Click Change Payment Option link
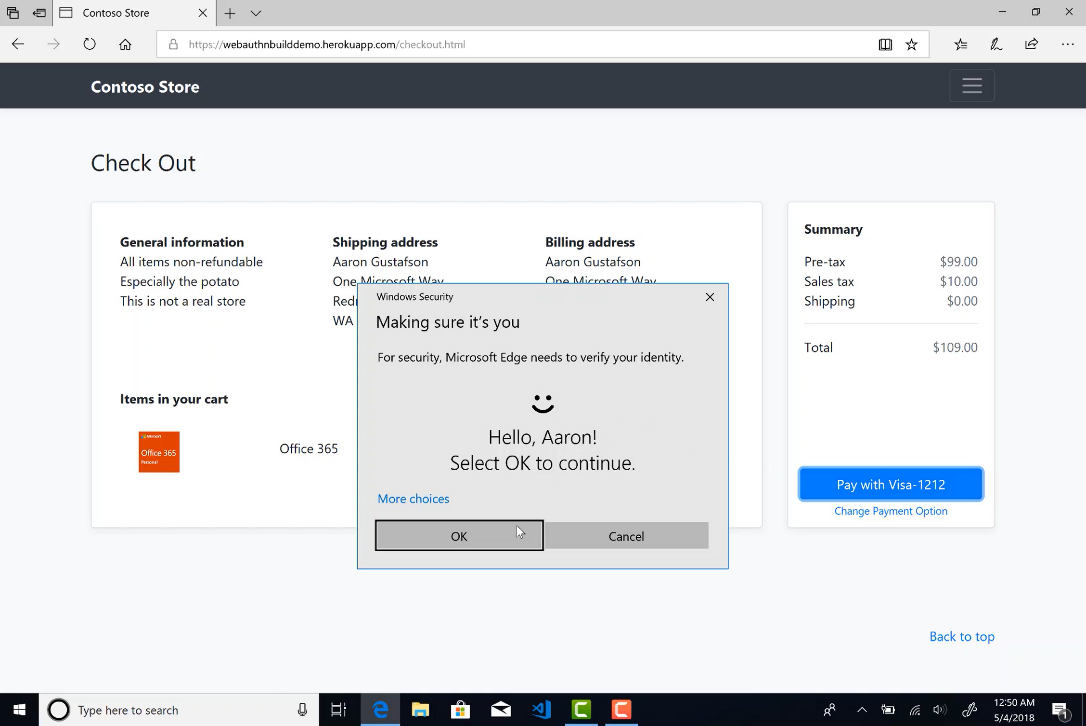The height and width of the screenshot is (726, 1086). pyautogui.click(x=891, y=511)
